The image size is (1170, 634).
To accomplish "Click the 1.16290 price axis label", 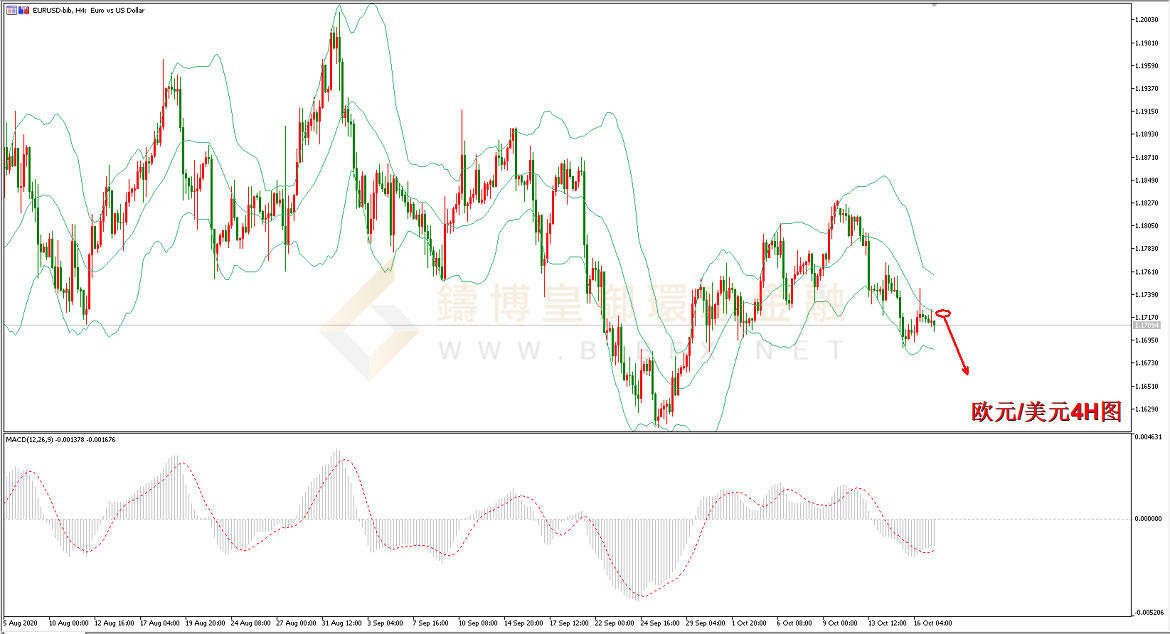I will pos(1146,409).
